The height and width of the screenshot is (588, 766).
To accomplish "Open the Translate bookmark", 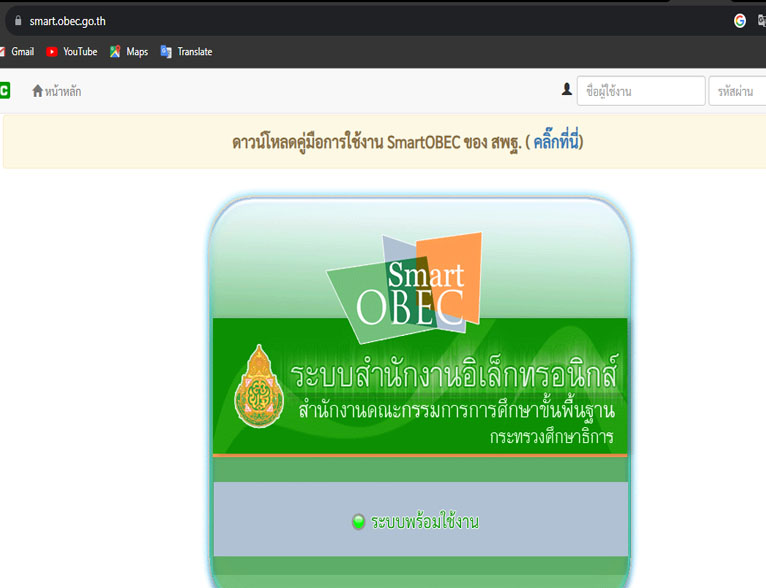I will pos(187,52).
